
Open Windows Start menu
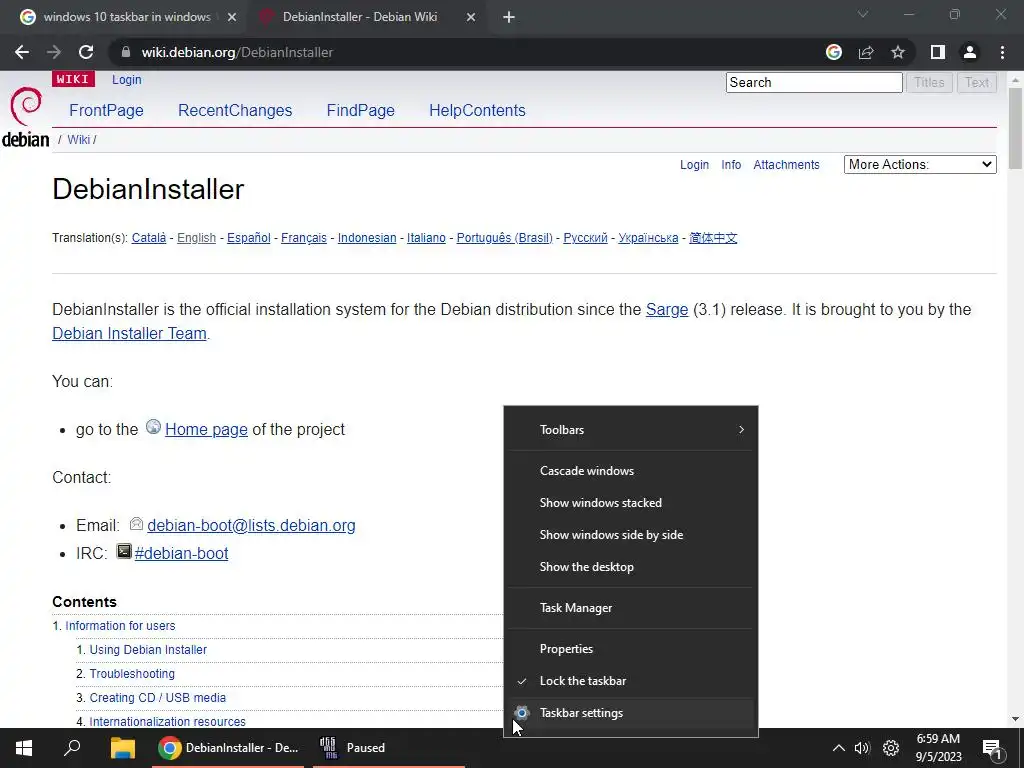coord(24,748)
